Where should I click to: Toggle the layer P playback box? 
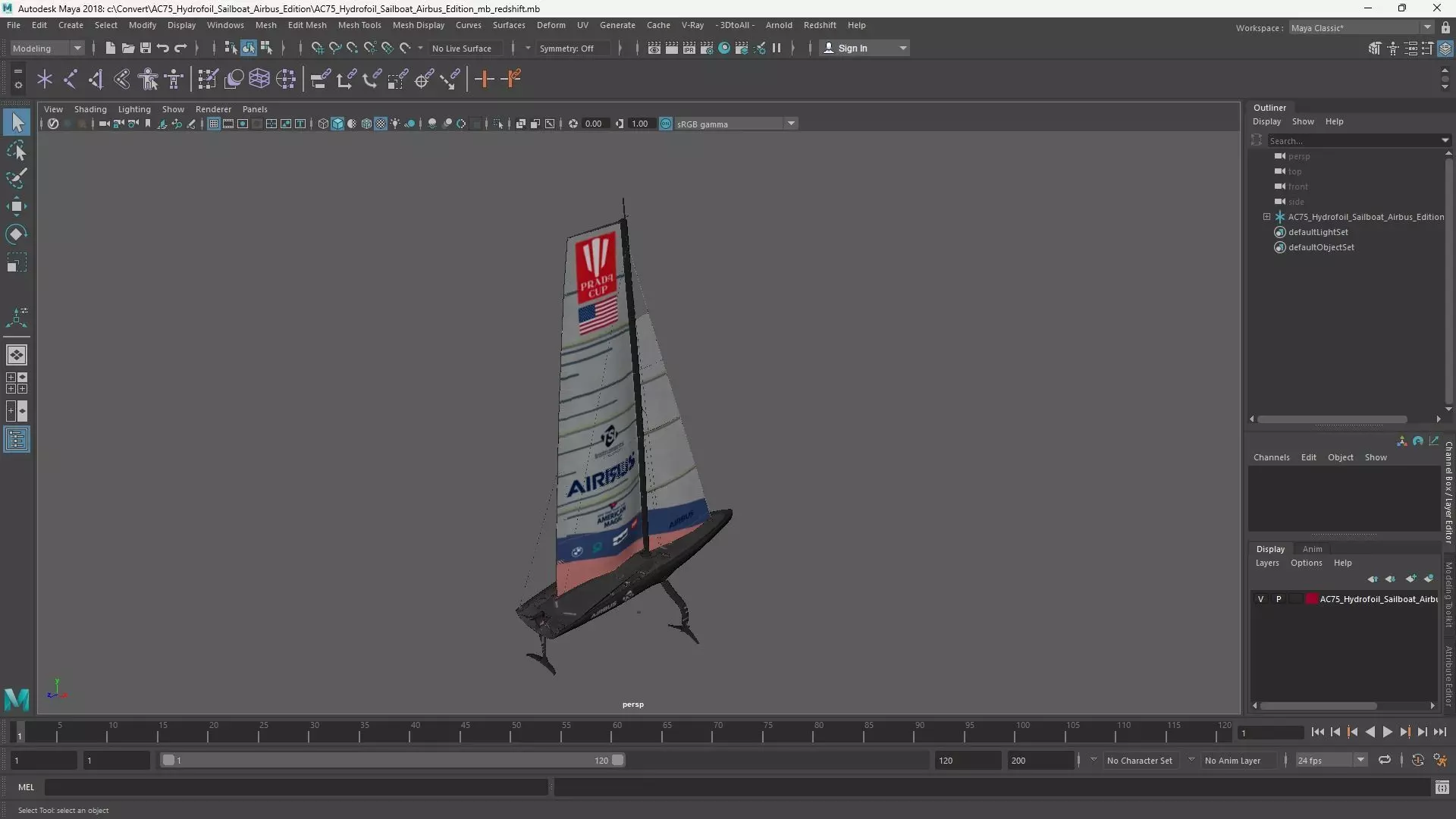pyautogui.click(x=1279, y=599)
